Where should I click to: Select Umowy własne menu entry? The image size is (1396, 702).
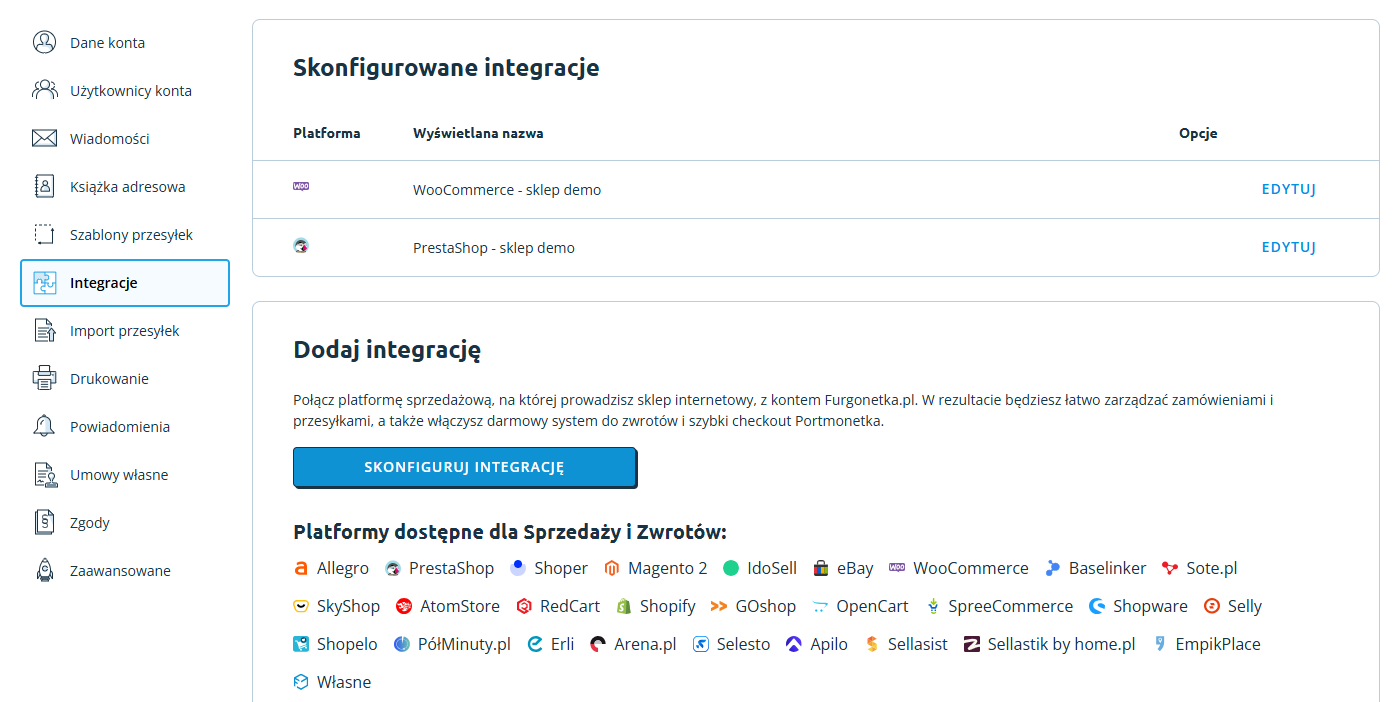118,475
